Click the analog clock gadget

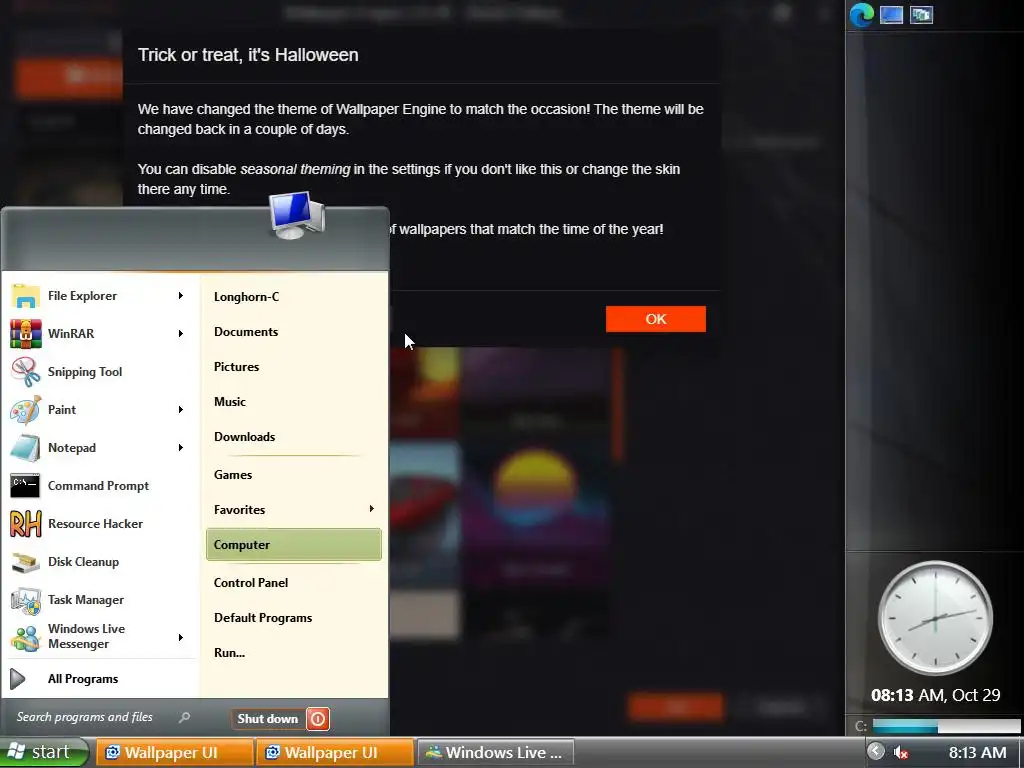(935, 618)
